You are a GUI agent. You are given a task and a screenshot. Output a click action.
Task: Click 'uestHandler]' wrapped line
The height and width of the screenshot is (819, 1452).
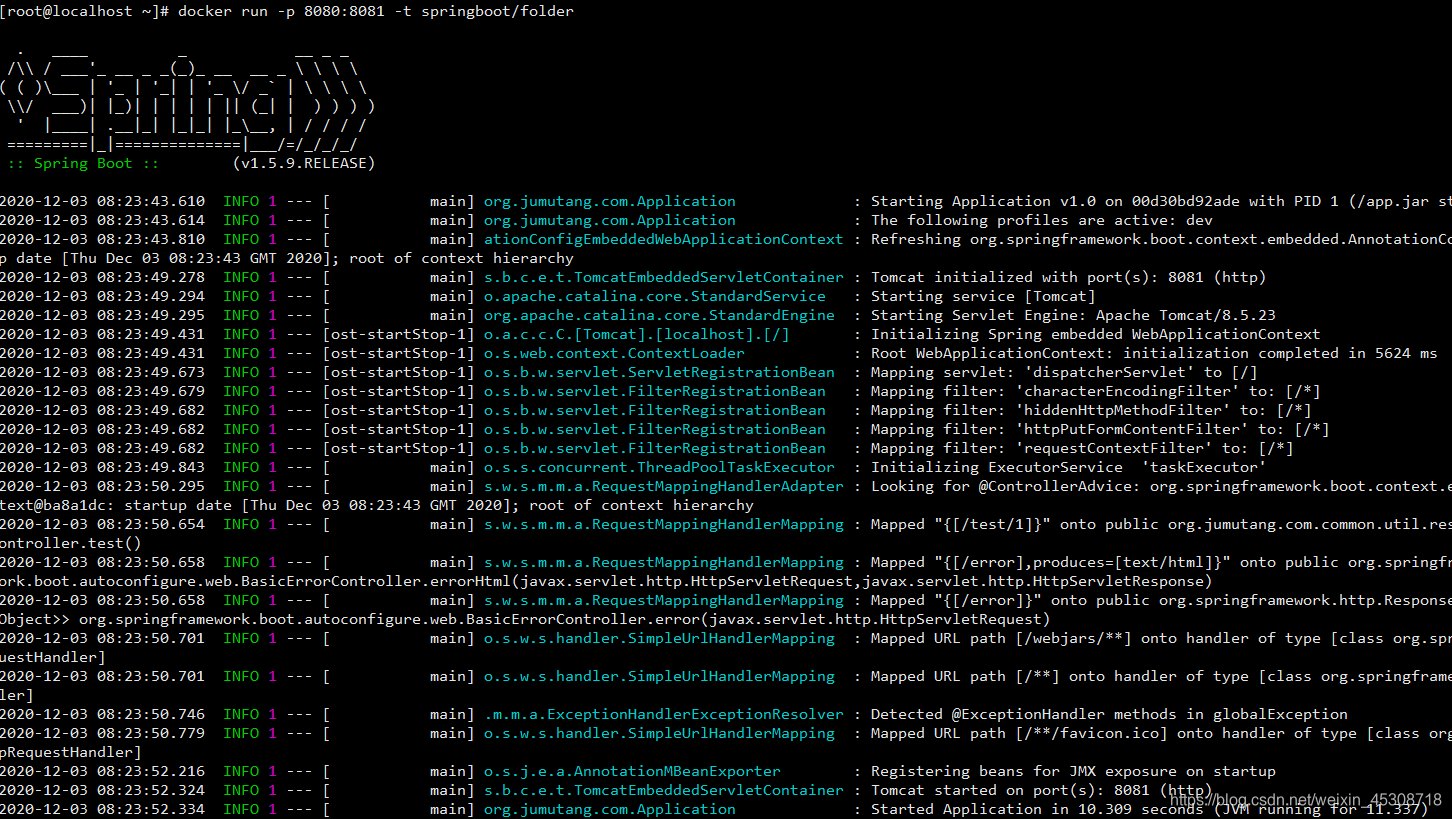coord(53,657)
